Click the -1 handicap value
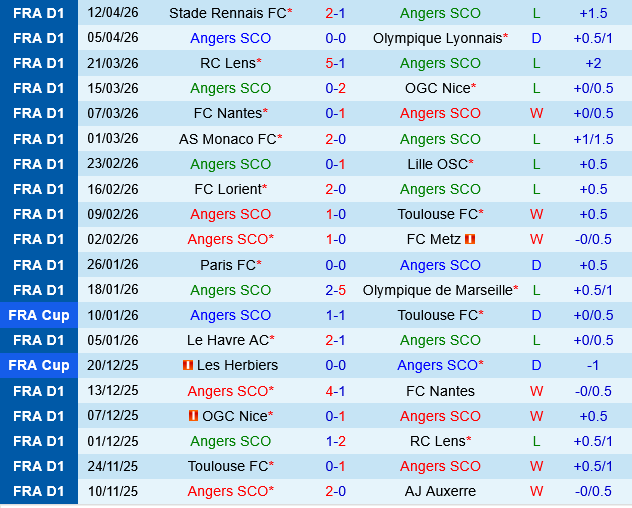Screen dimensions: 632x508 593,366
